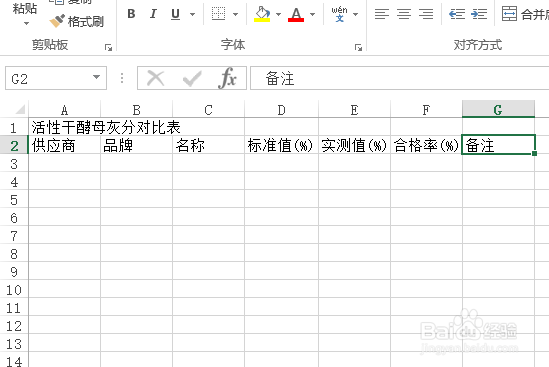Click cell 合格率(%)
The height and width of the screenshot is (367, 549).
click(426, 145)
